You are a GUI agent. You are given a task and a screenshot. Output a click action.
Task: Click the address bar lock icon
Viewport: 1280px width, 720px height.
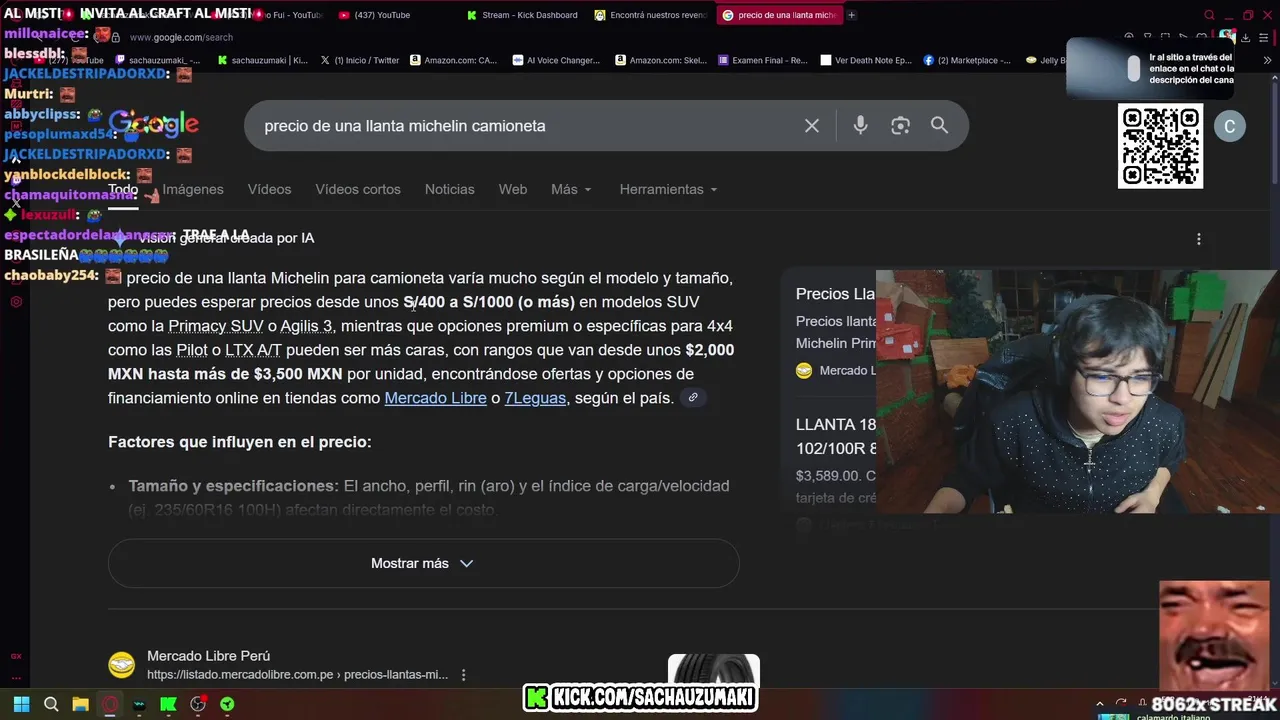coord(116,38)
